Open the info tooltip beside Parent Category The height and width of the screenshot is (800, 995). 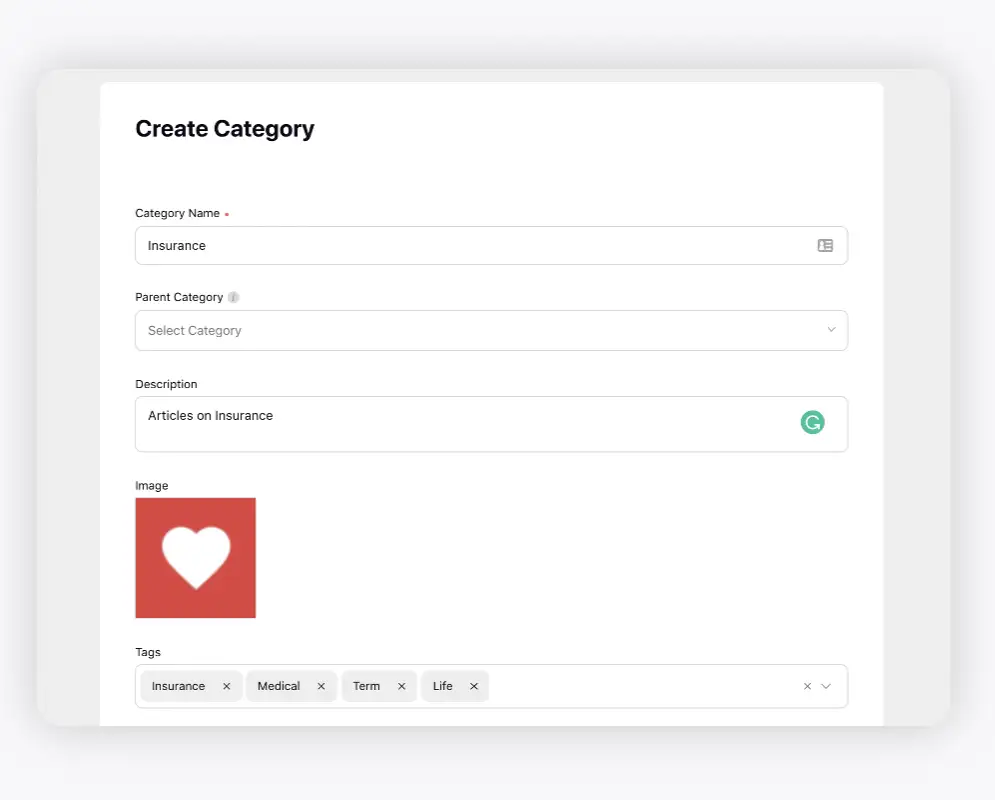coord(233,296)
